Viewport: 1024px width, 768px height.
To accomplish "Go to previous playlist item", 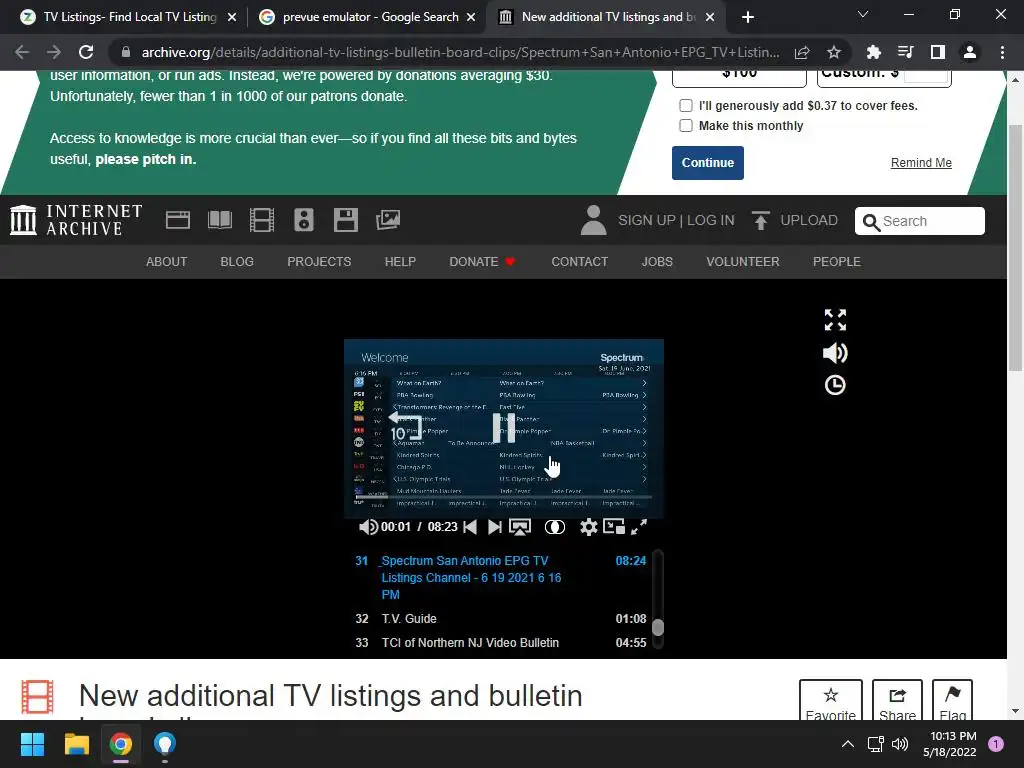I will pyautogui.click(x=470, y=527).
